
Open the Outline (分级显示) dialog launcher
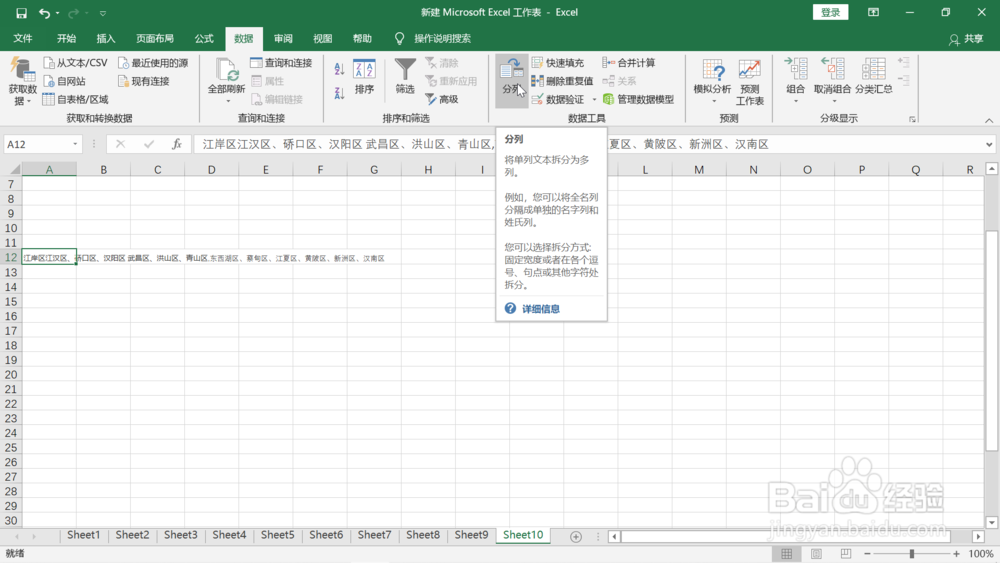pos(912,119)
